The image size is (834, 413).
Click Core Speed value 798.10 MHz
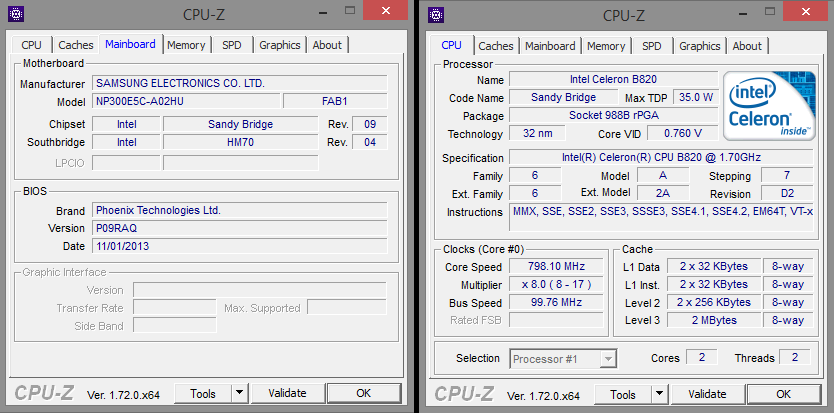tap(556, 267)
